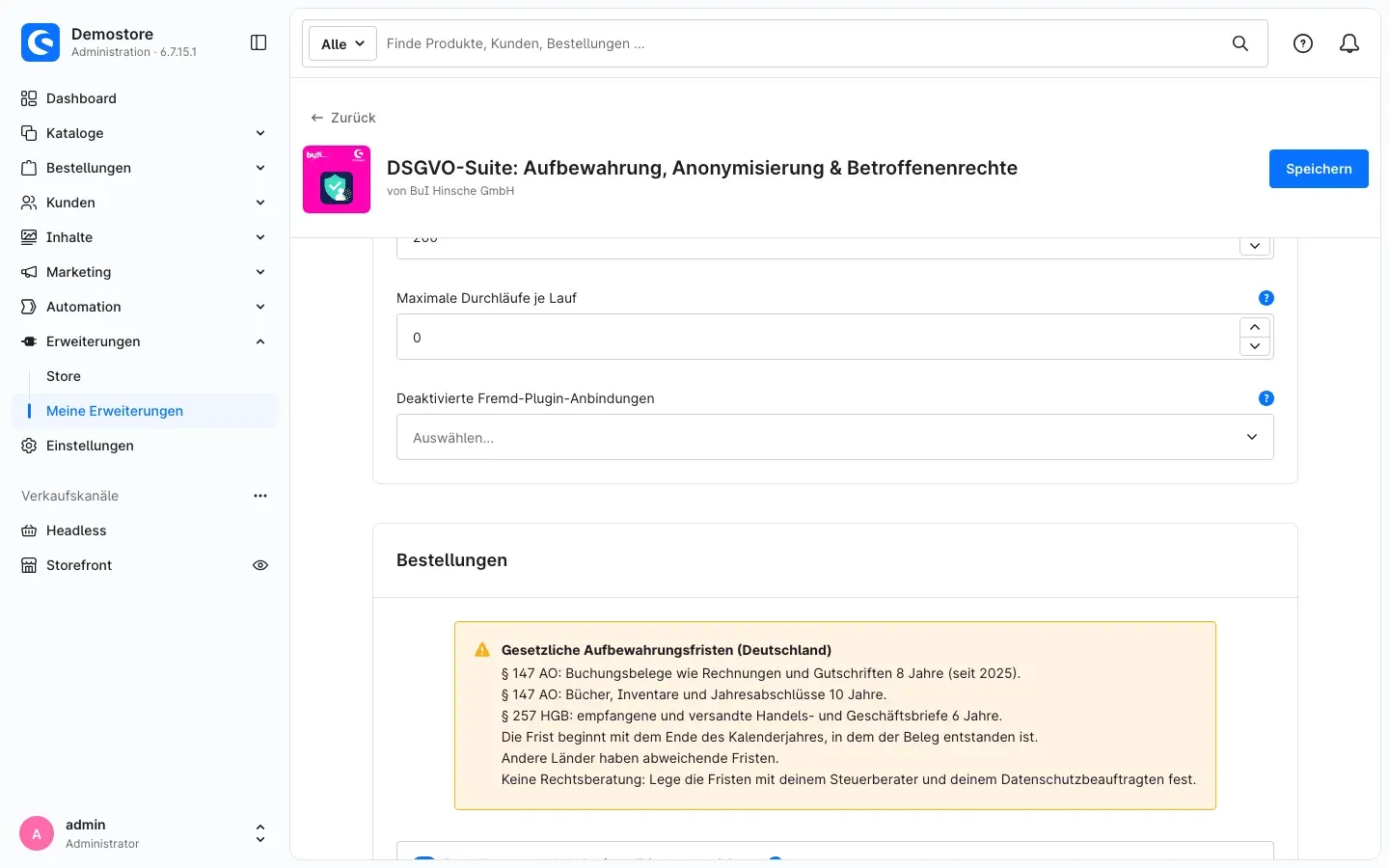The height and width of the screenshot is (868, 1389).
Task: Expand the Kunden menu chevron
Action: click(x=260, y=203)
